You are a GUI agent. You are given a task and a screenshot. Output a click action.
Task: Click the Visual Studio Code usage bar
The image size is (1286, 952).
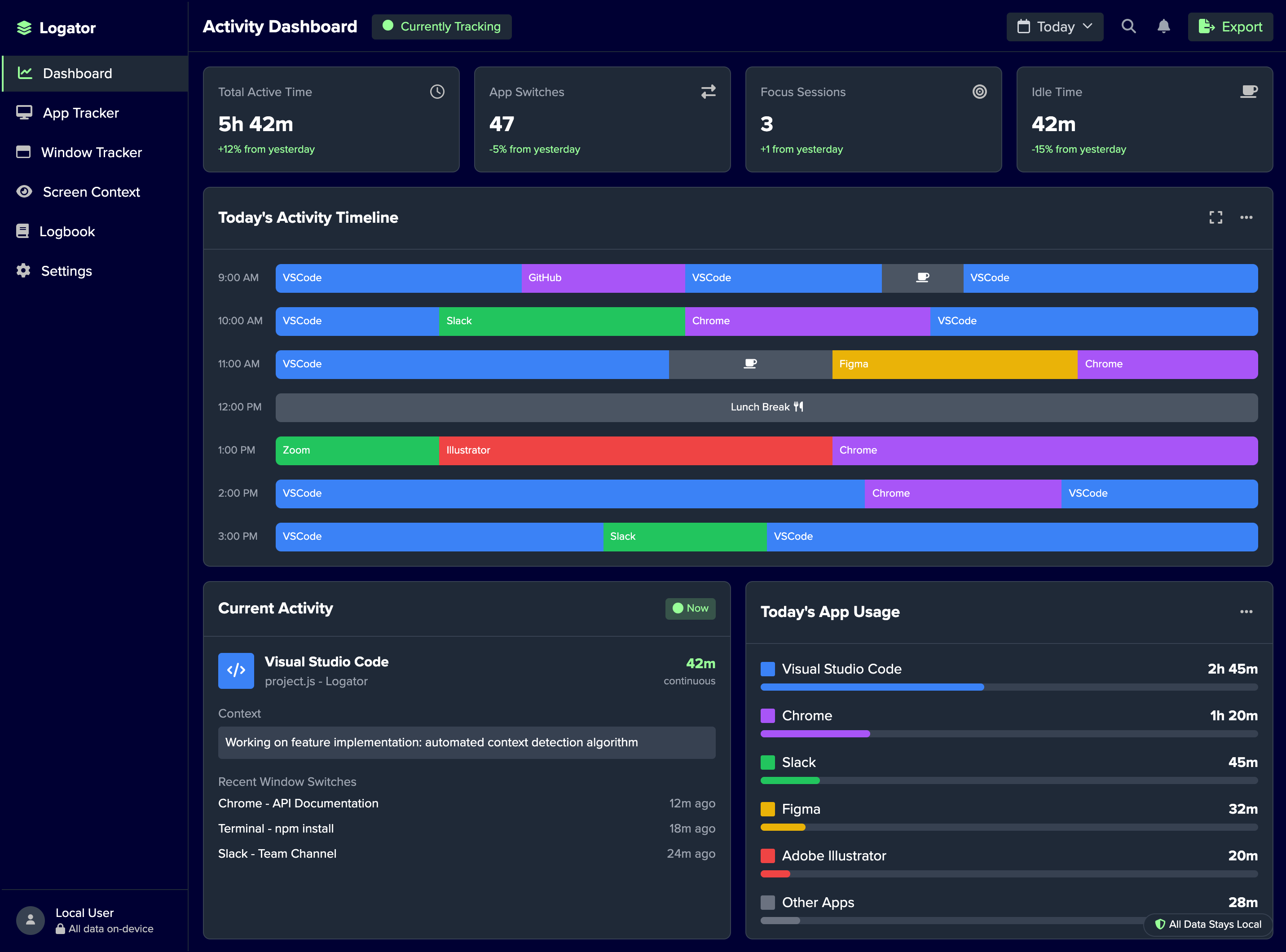(1009, 687)
